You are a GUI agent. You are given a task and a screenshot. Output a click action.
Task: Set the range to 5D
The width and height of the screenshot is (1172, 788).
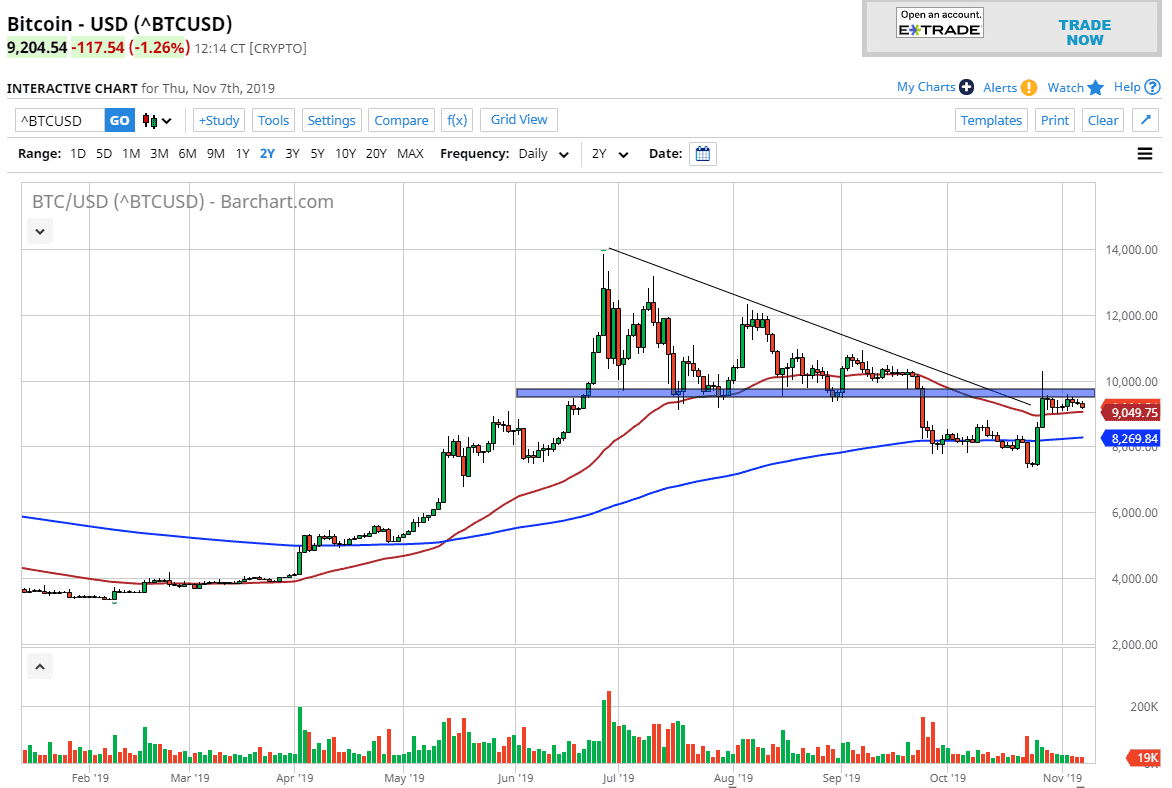pyautogui.click(x=103, y=153)
